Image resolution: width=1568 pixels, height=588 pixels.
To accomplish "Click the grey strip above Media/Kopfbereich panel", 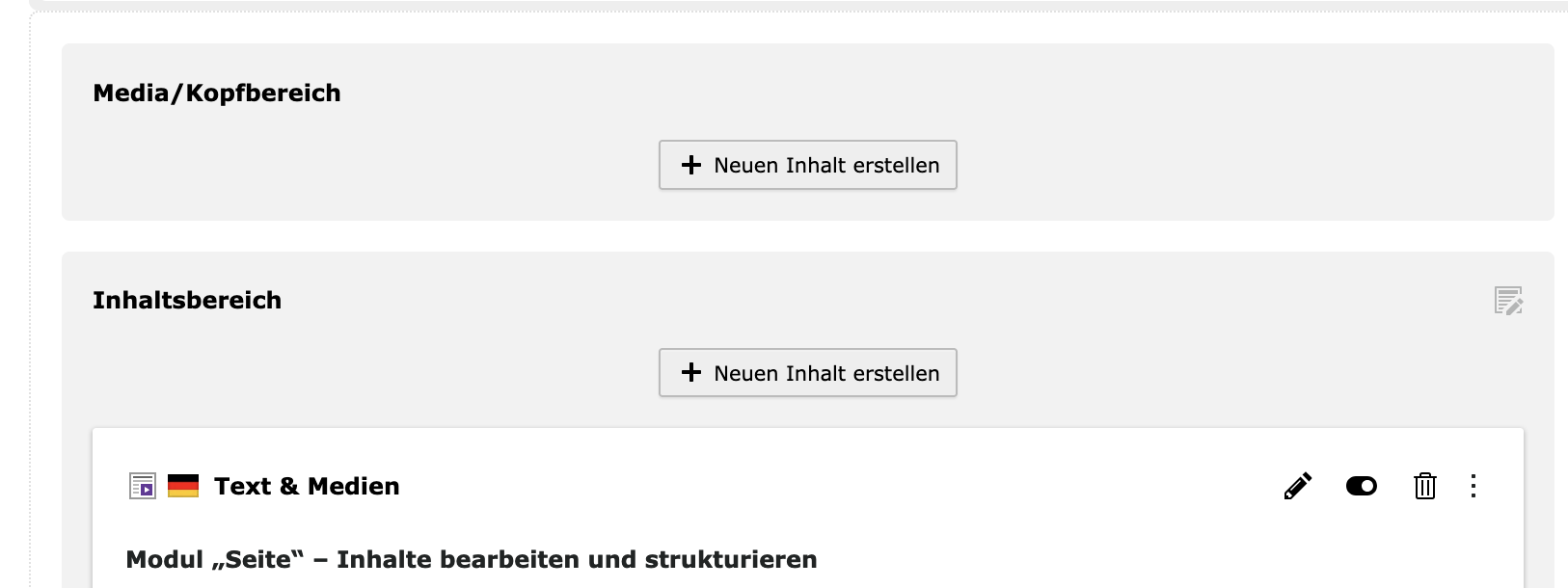I will (x=797, y=6).
